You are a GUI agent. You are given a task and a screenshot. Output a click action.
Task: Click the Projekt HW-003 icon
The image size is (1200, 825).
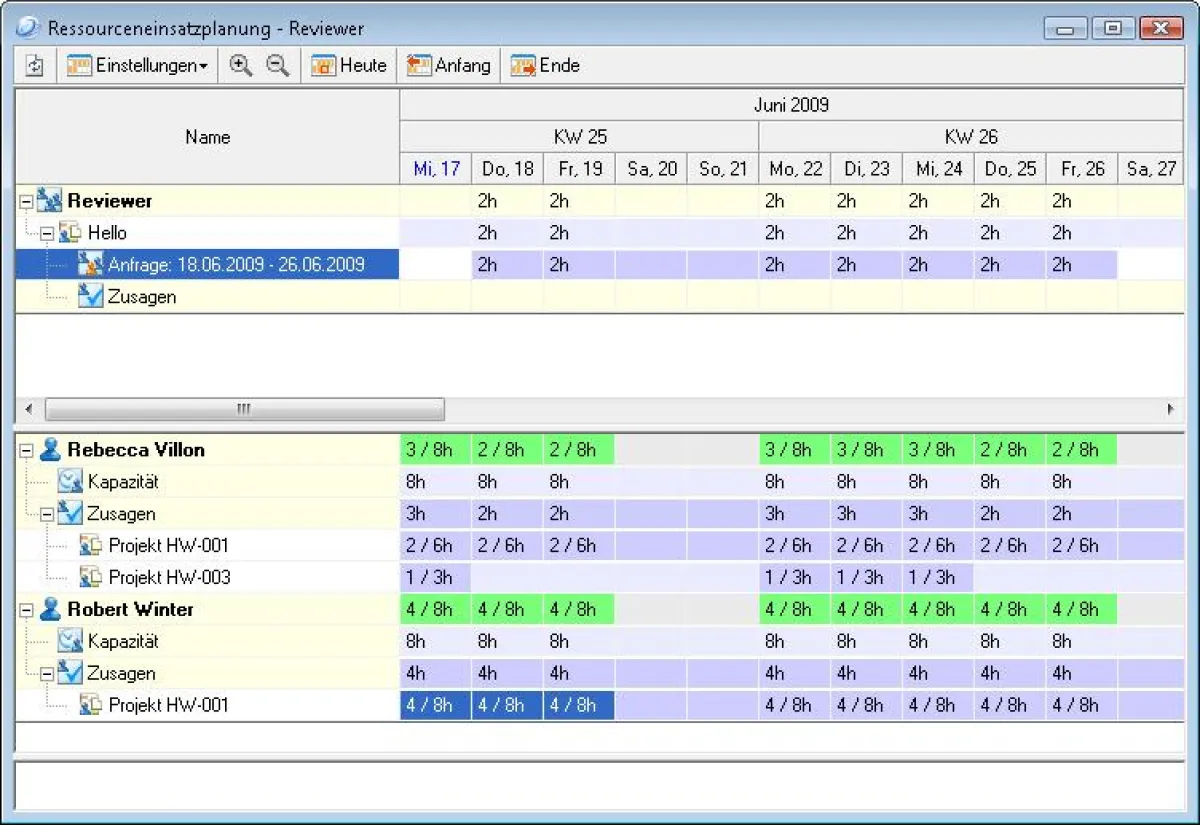pos(90,577)
